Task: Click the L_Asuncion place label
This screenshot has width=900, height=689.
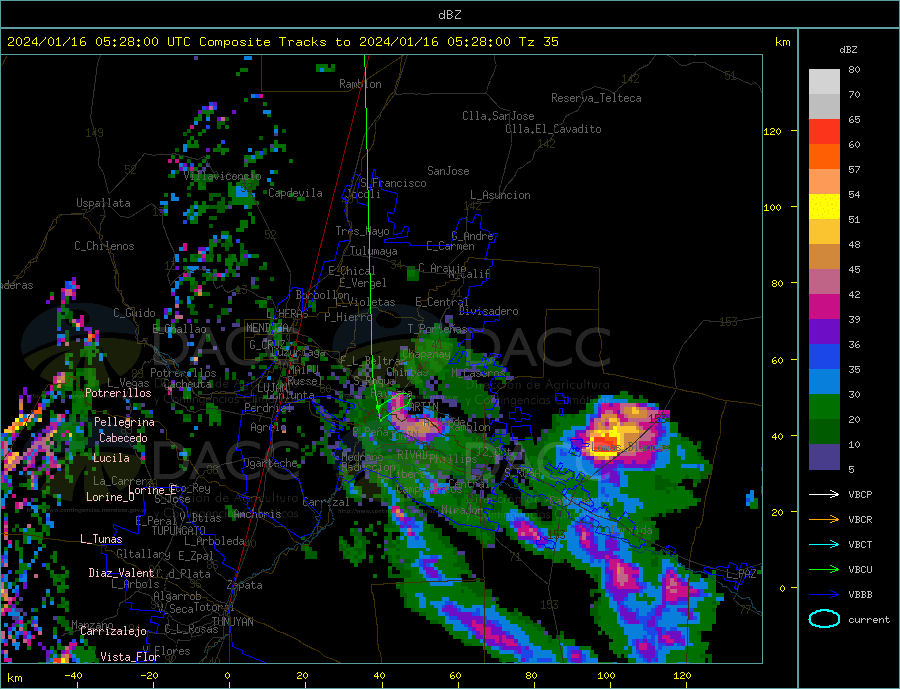Action: [x=501, y=195]
